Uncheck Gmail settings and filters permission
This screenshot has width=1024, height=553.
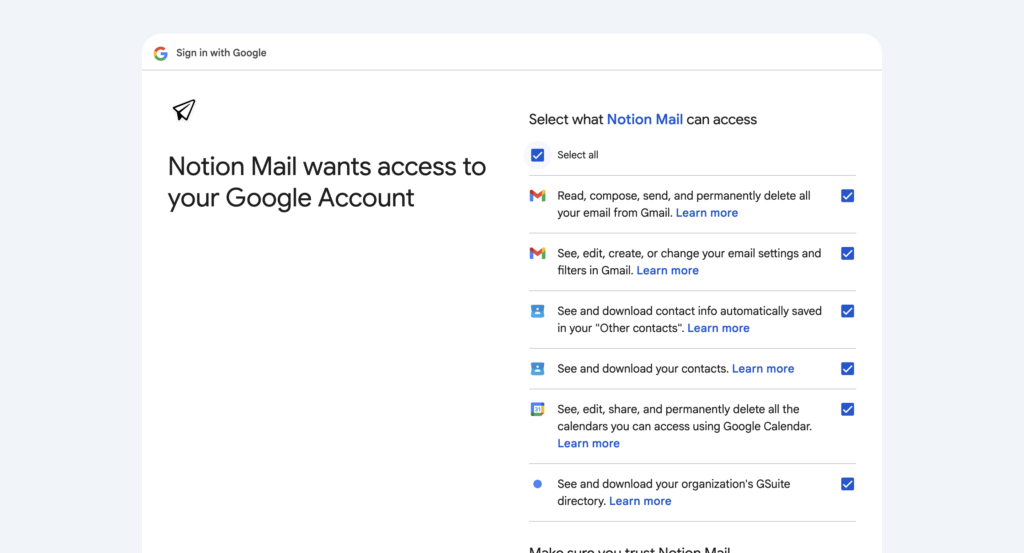pyautogui.click(x=847, y=254)
